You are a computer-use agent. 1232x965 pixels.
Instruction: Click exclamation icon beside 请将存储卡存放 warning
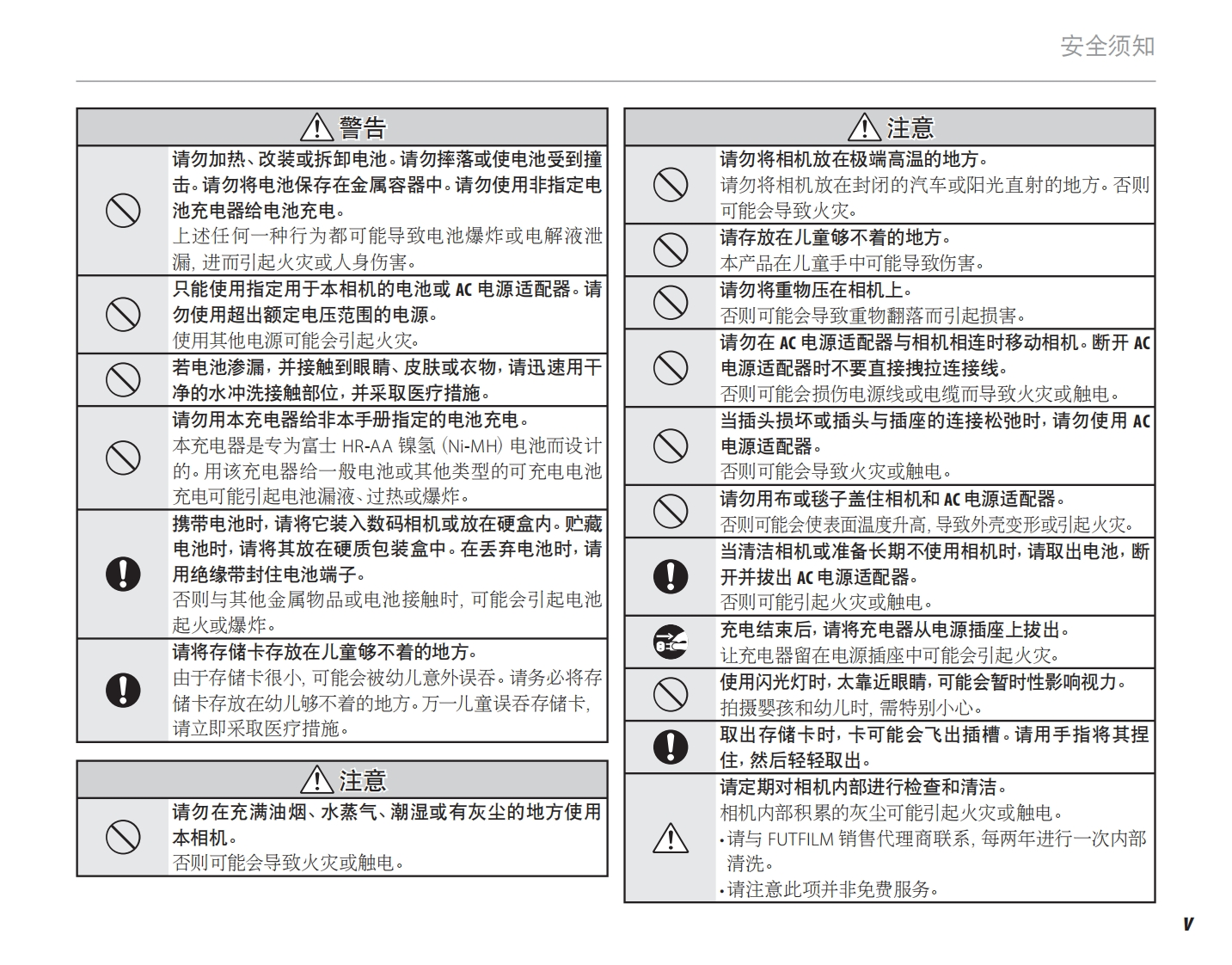pyautogui.click(x=123, y=690)
